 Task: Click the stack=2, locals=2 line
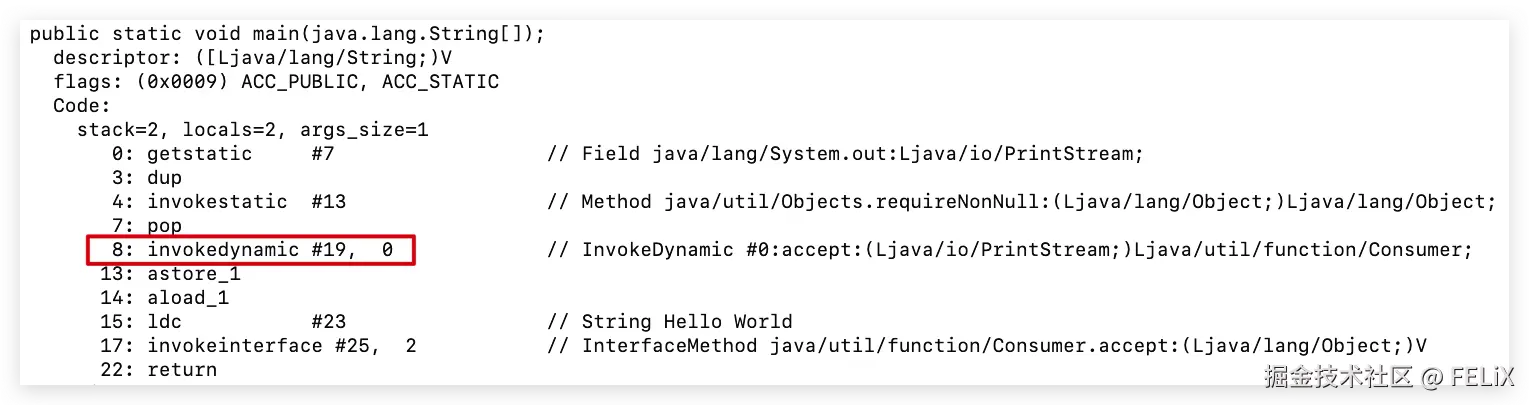[x=253, y=129]
